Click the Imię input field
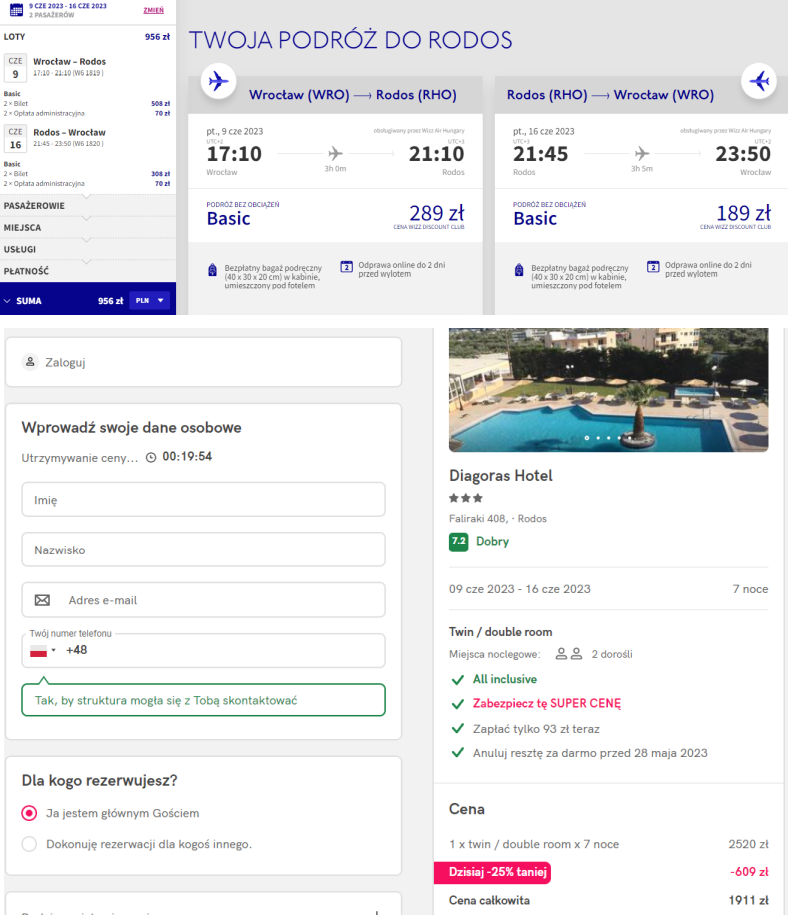Screen dimensions: 788x916 tap(203, 499)
